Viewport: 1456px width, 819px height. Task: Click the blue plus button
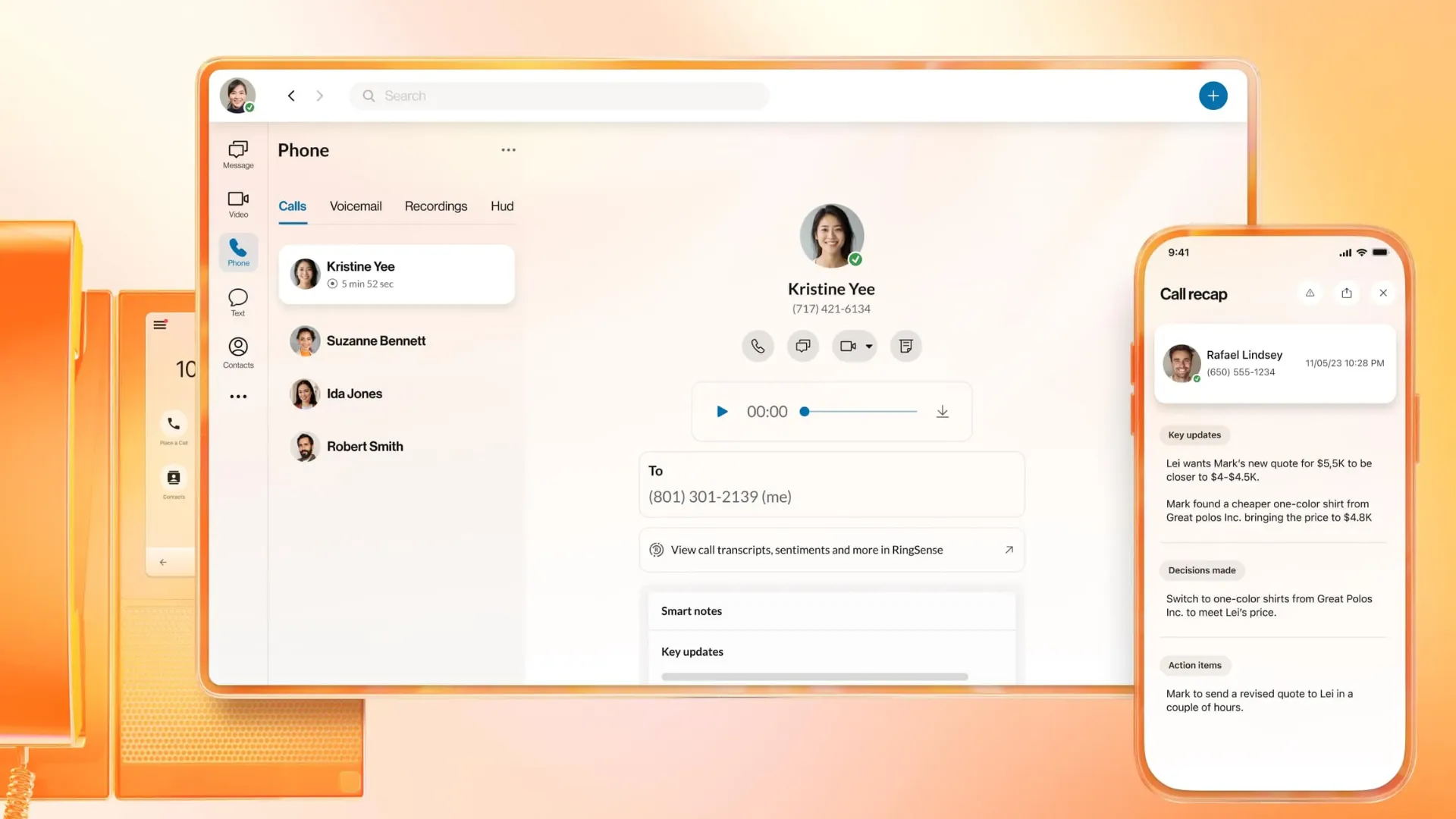click(x=1213, y=96)
